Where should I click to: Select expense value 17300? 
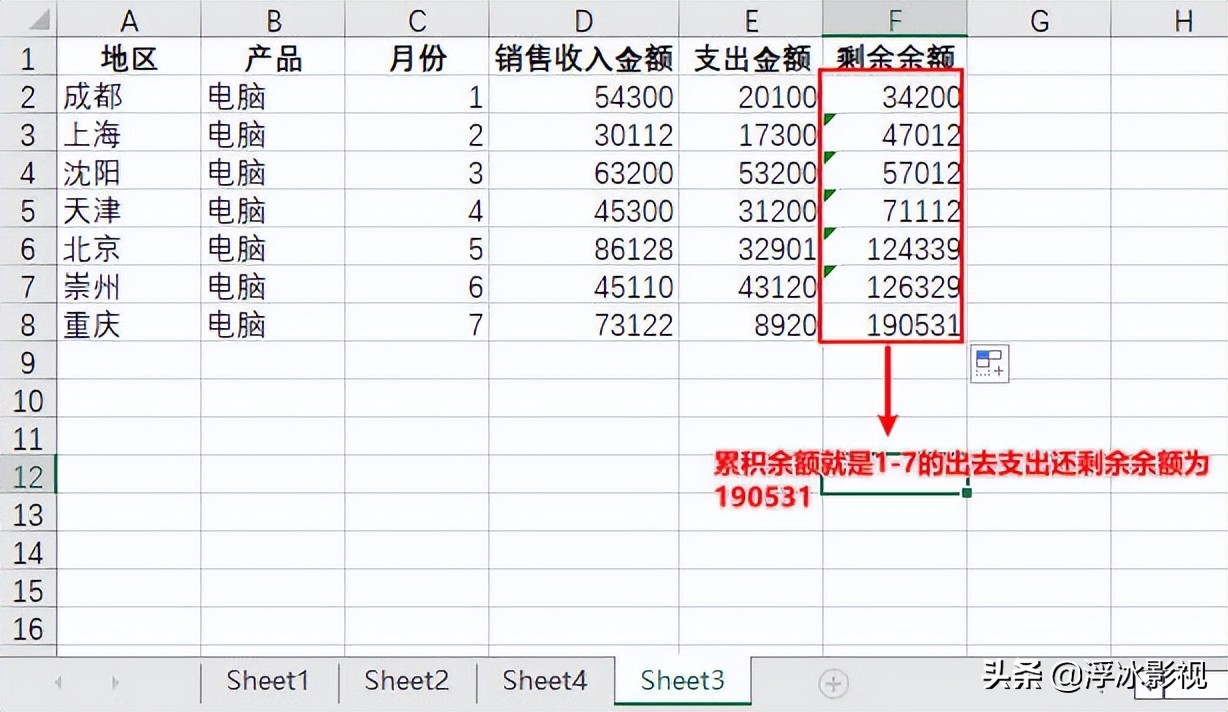[x=751, y=135]
